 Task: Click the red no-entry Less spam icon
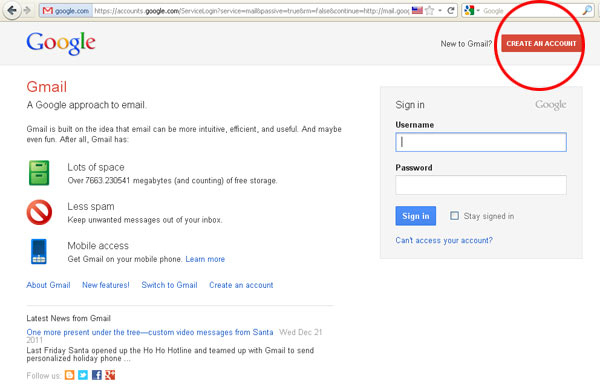[x=39, y=212]
